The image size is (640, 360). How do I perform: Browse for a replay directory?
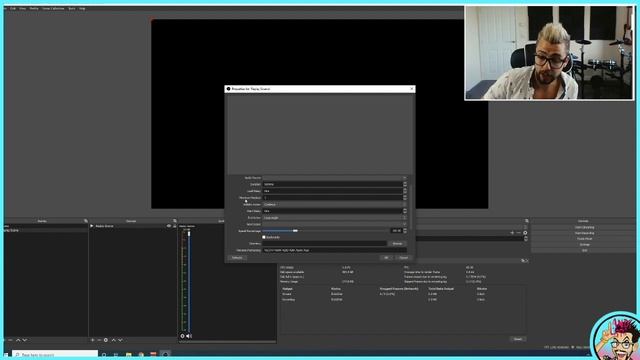pos(397,244)
